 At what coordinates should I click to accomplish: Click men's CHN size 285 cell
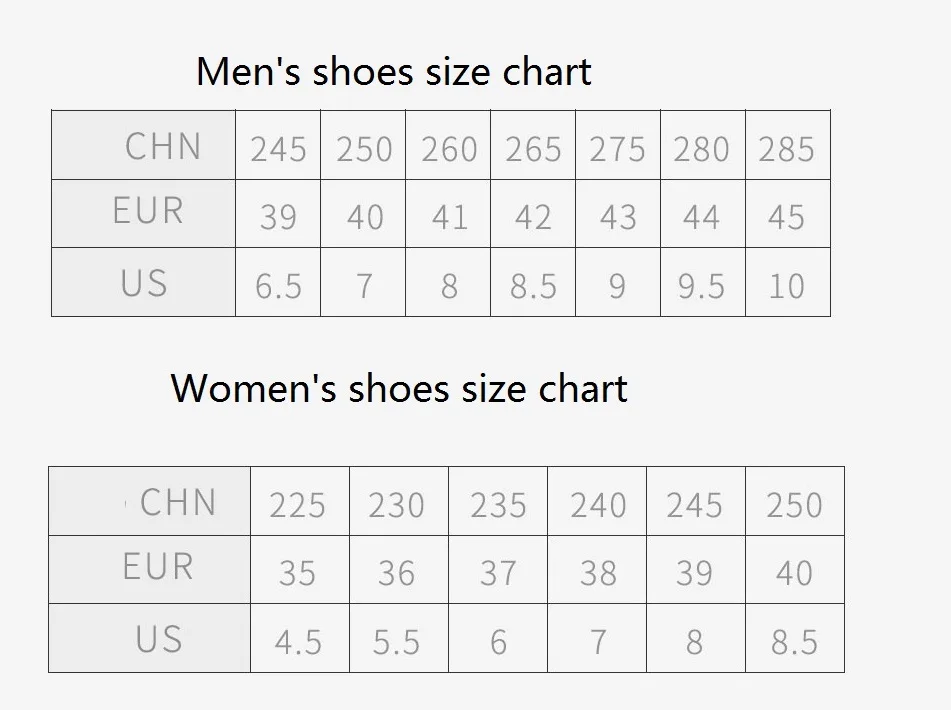(788, 145)
